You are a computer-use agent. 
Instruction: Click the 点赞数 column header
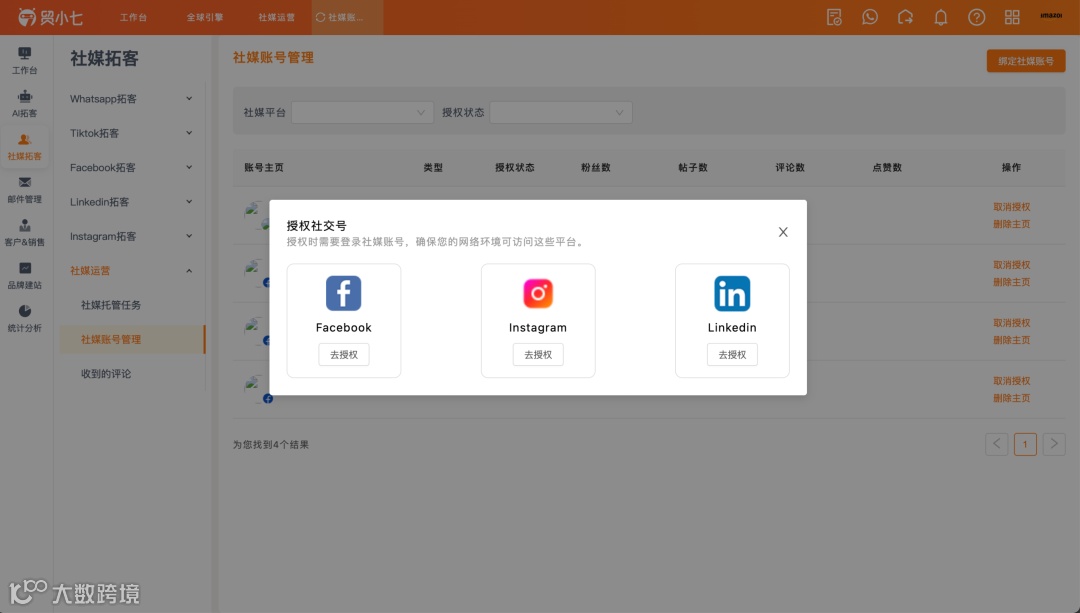[887, 167]
